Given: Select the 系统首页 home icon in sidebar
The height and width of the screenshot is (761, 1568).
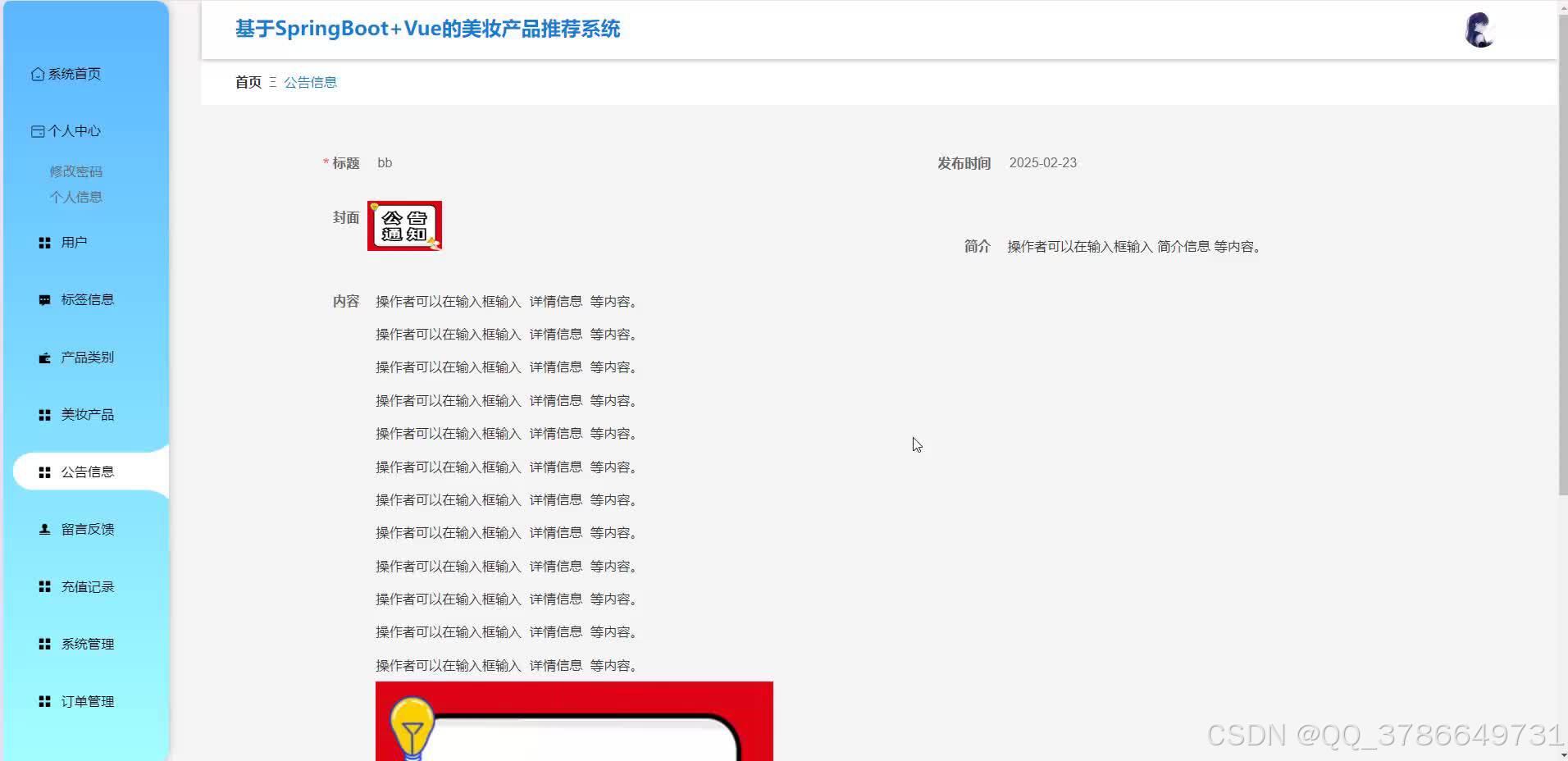Looking at the screenshot, I should [37, 73].
